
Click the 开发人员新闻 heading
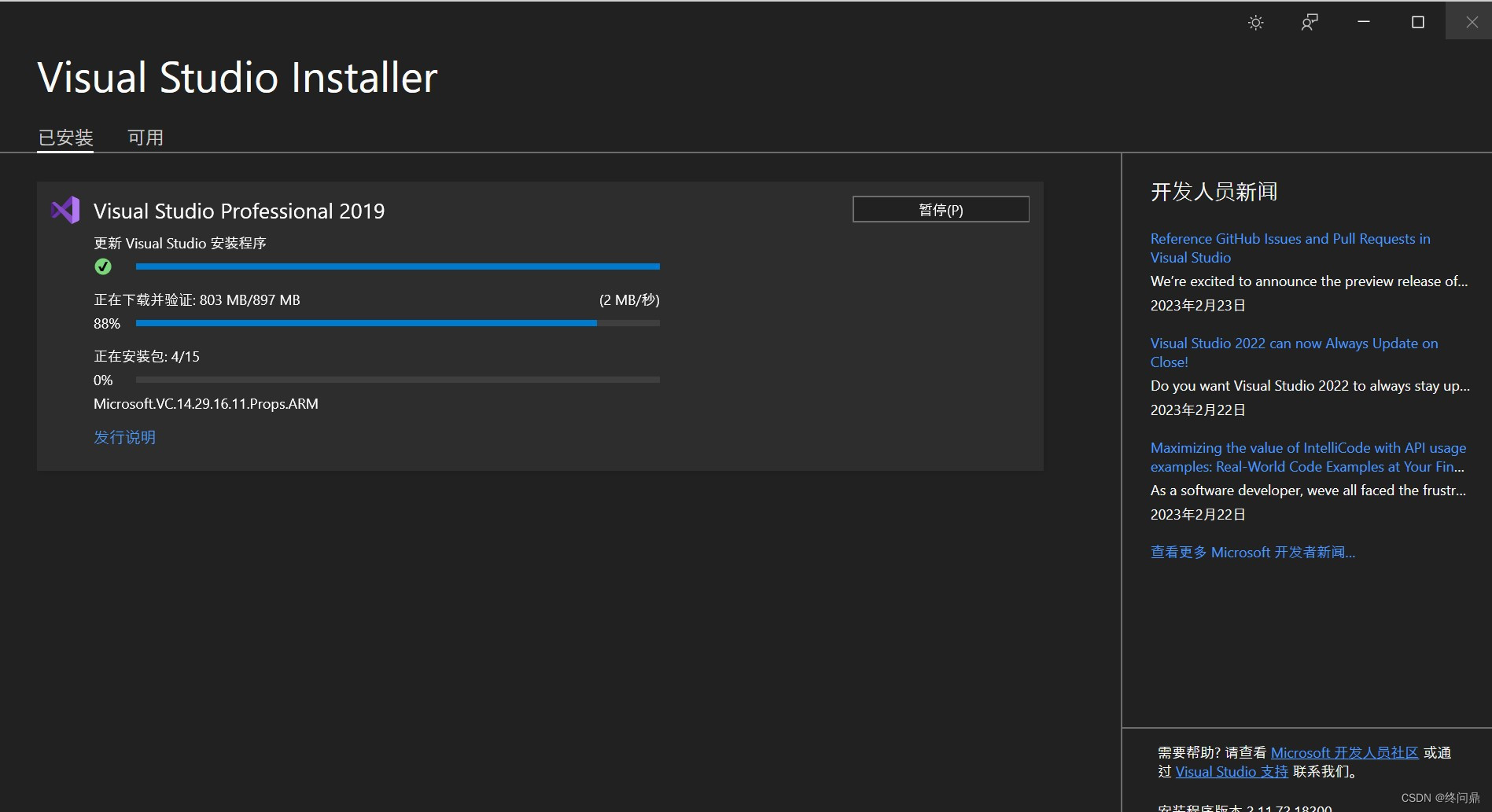pyautogui.click(x=1214, y=191)
